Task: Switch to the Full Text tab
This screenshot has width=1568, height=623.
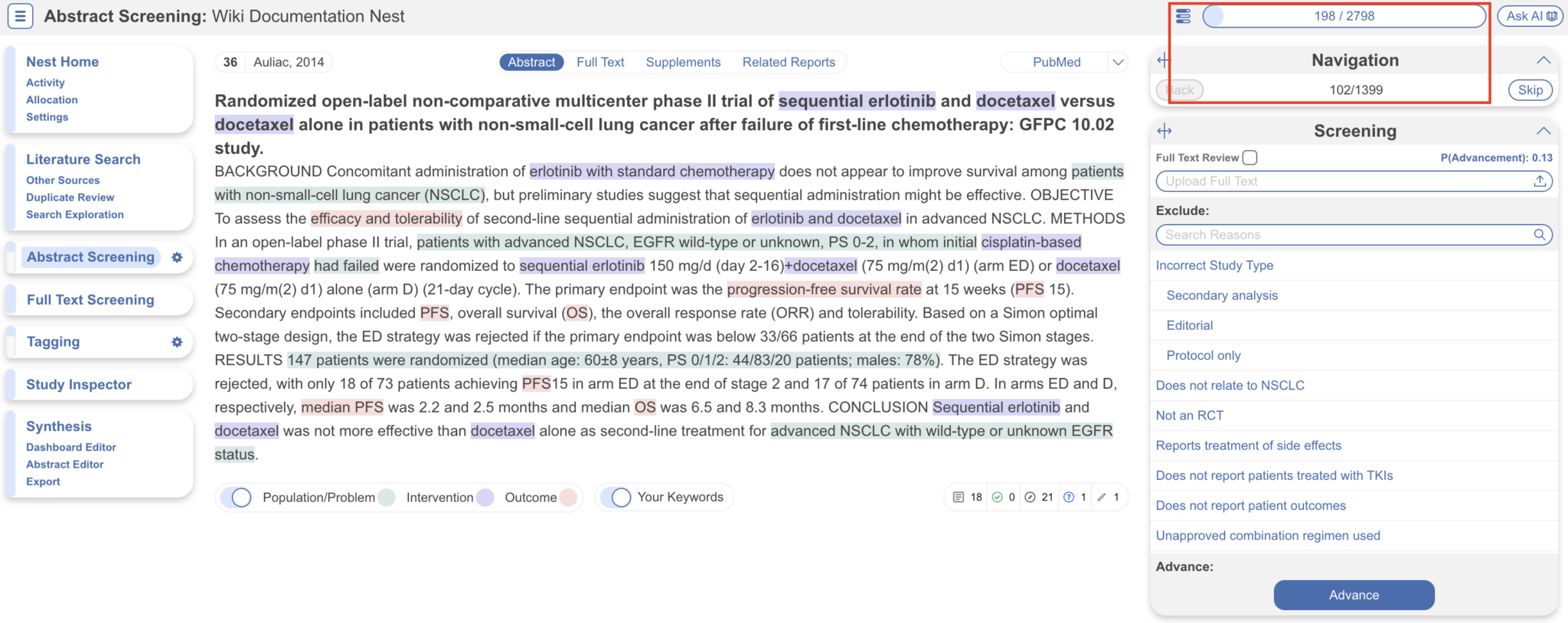Action: click(x=600, y=62)
